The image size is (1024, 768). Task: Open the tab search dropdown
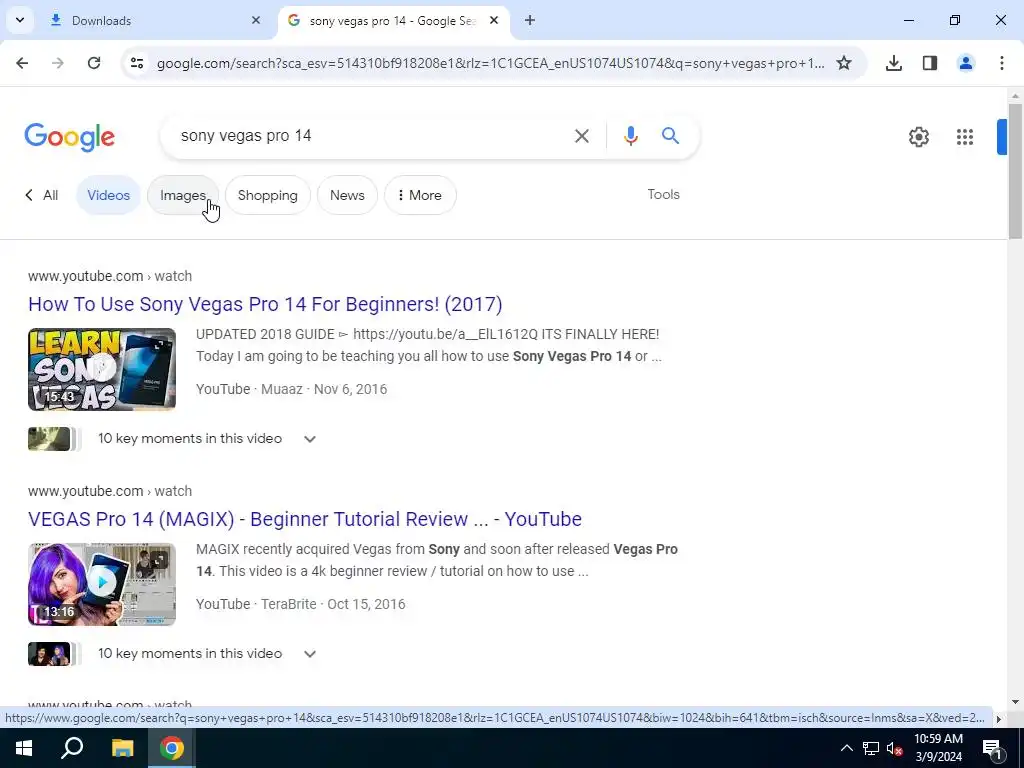(20, 20)
